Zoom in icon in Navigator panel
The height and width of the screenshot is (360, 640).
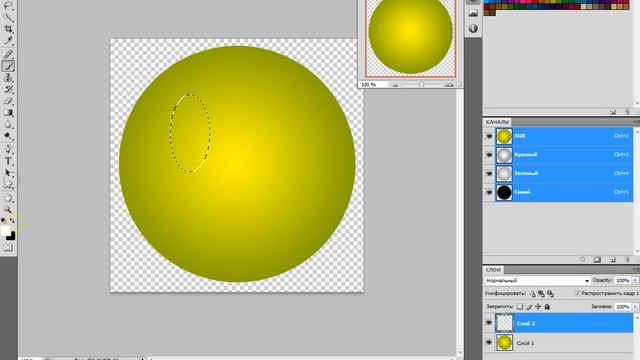coord(449,85)
